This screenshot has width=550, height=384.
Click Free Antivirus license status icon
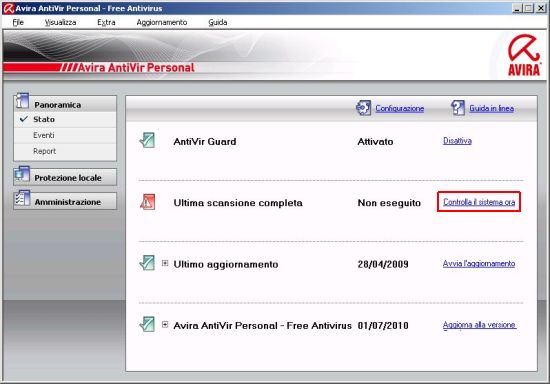(147, 324)
